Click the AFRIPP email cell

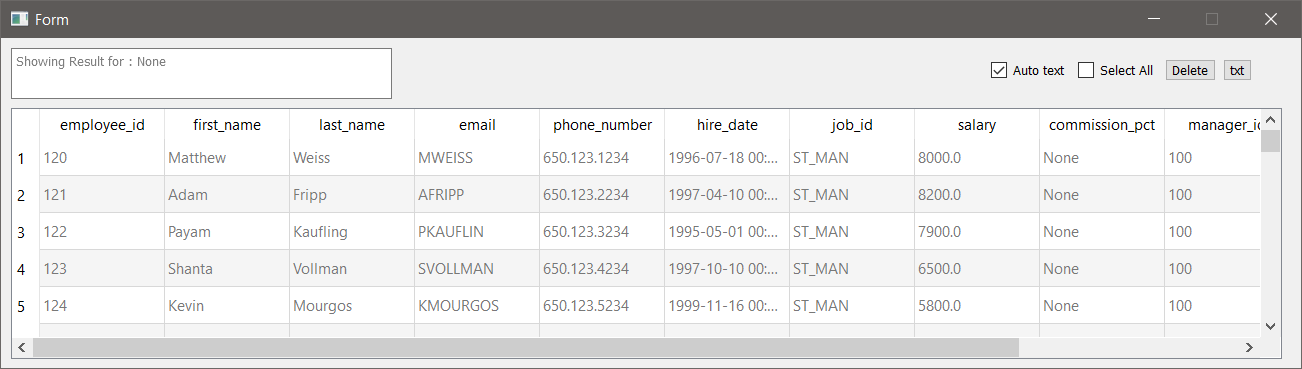click(477, 195)
